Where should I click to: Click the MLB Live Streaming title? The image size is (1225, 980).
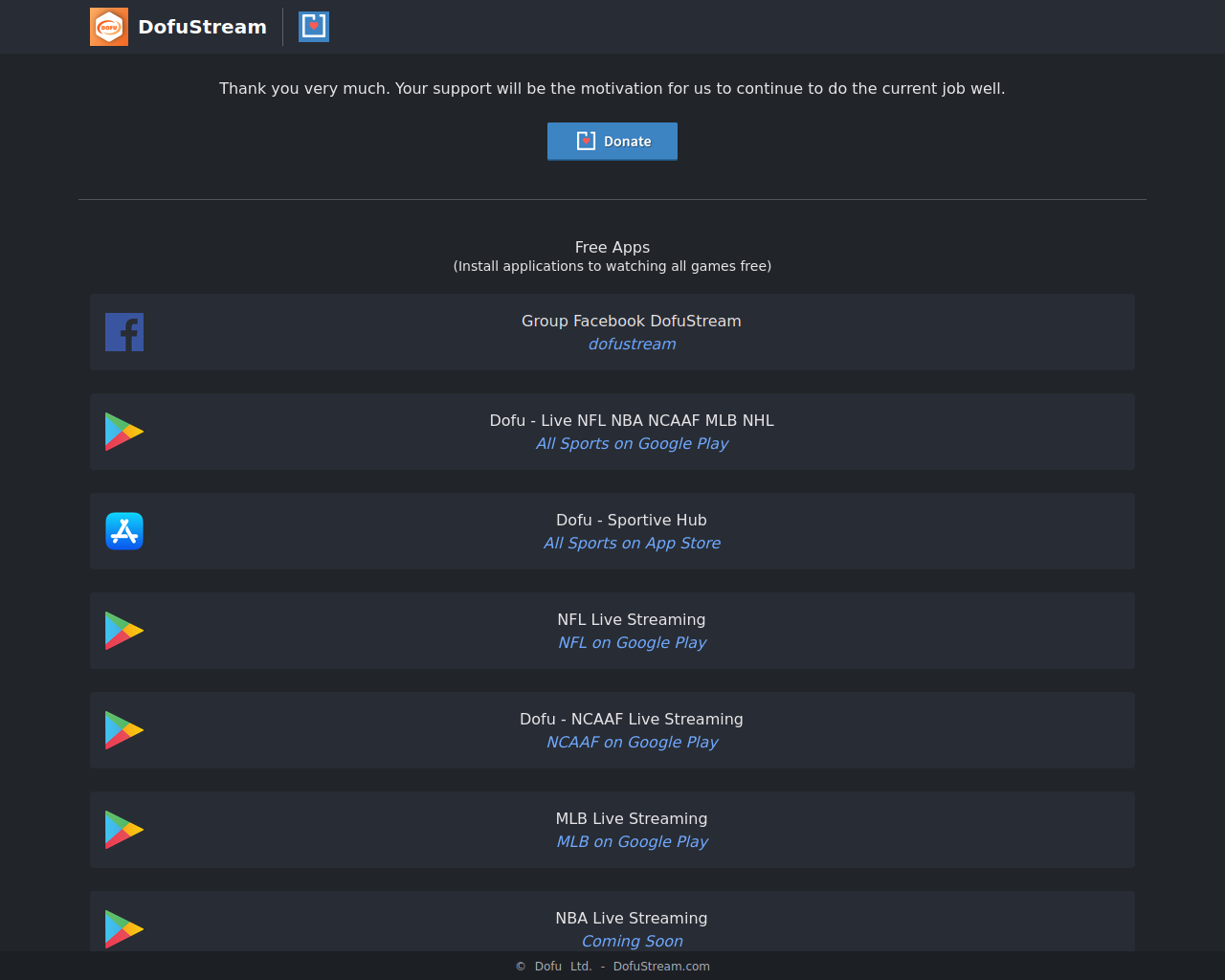(632, 818)
